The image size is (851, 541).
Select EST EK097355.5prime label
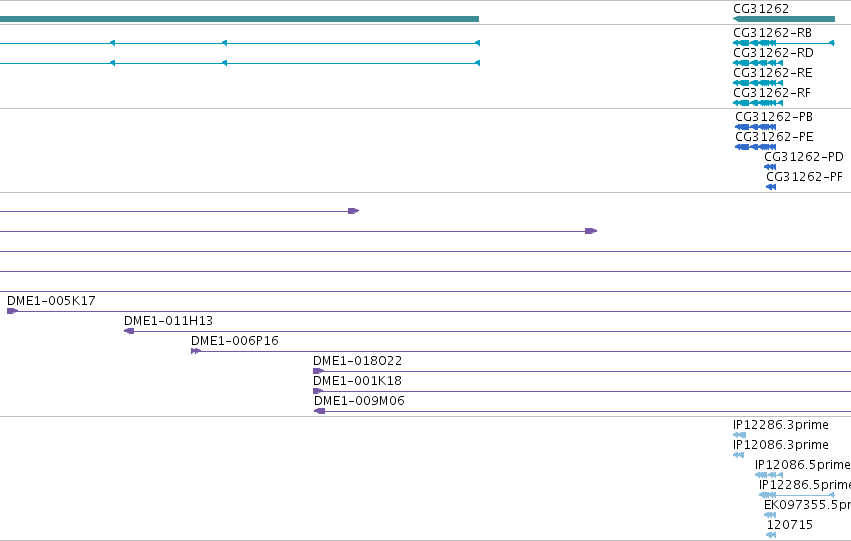point(808,505)
